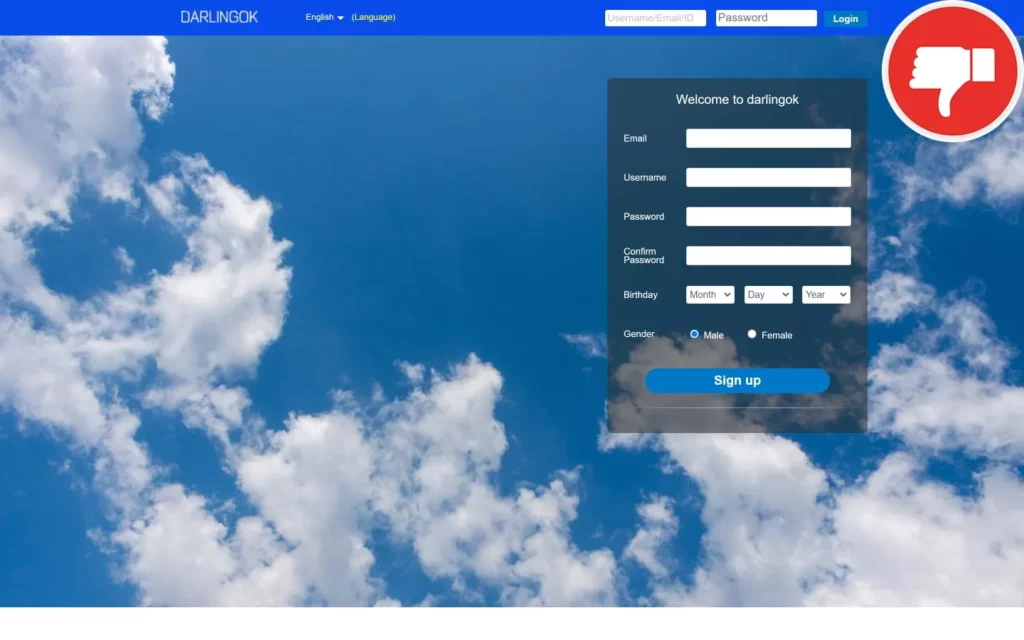This screenshot has height=640, width=1024.
Task: Open the birthday Year dropdown
Action: point(826,295)
